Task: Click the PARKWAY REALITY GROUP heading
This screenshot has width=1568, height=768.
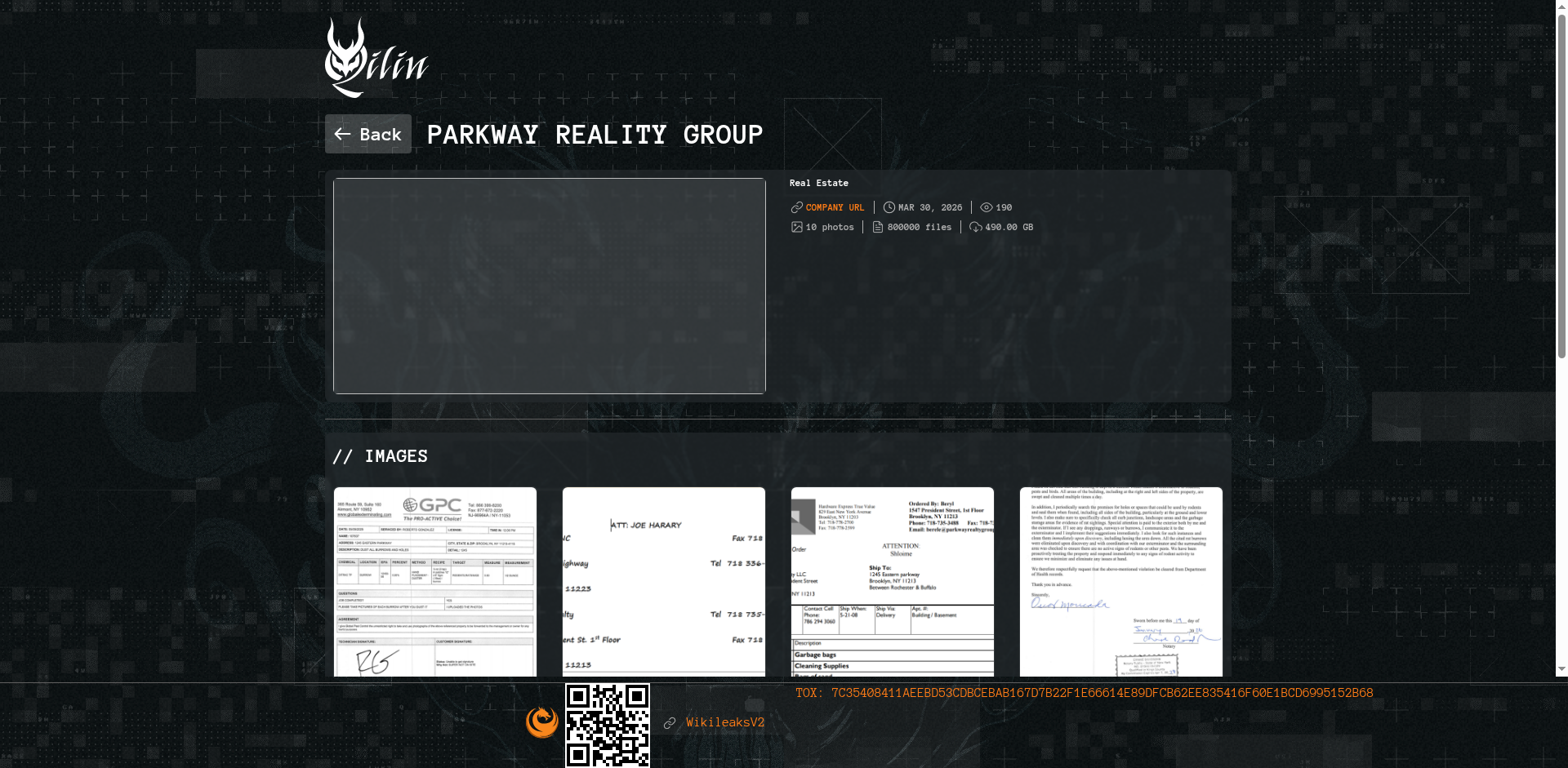Action: pos(595,135)
